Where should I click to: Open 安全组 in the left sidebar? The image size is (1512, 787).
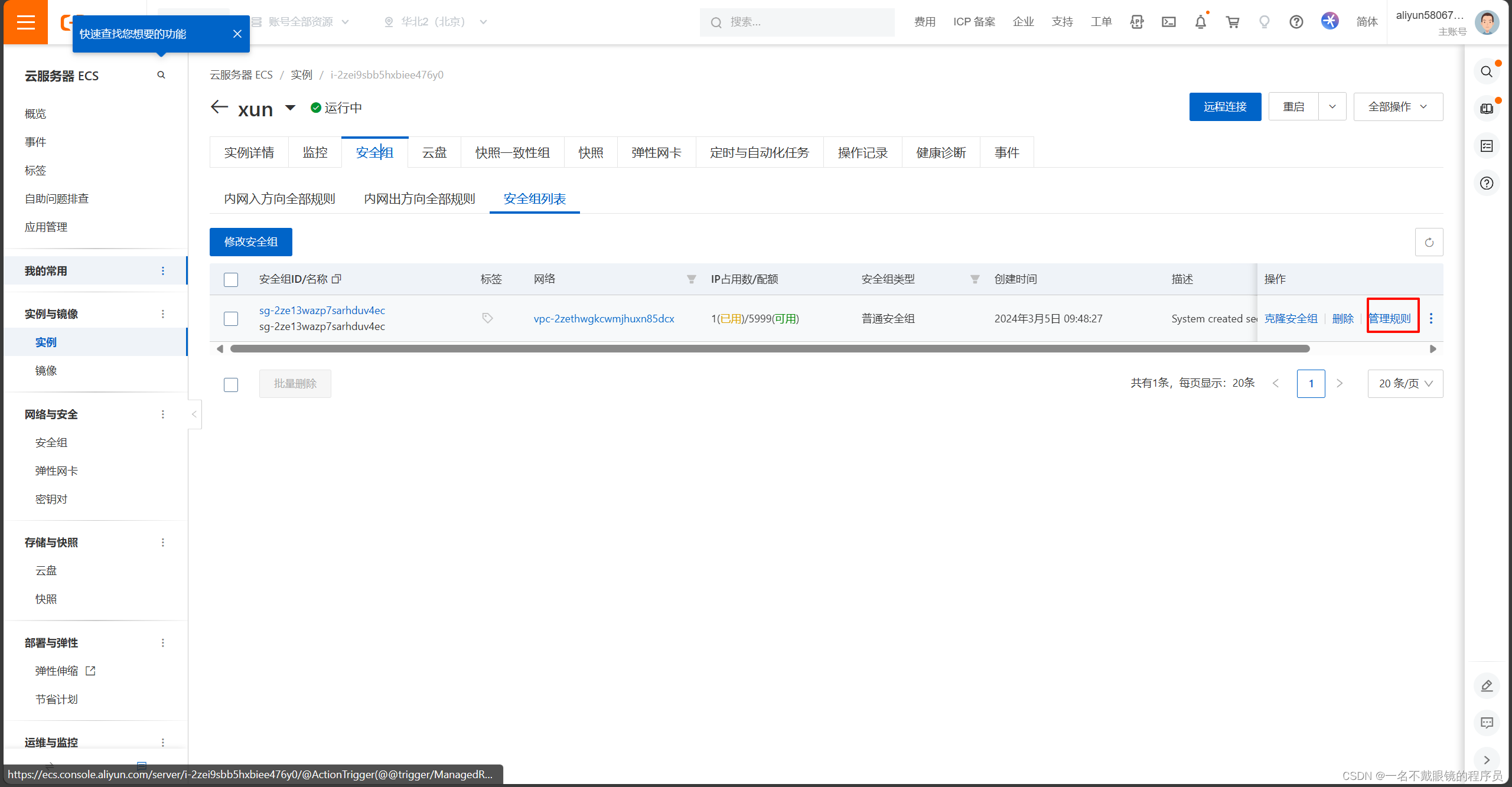51,443
